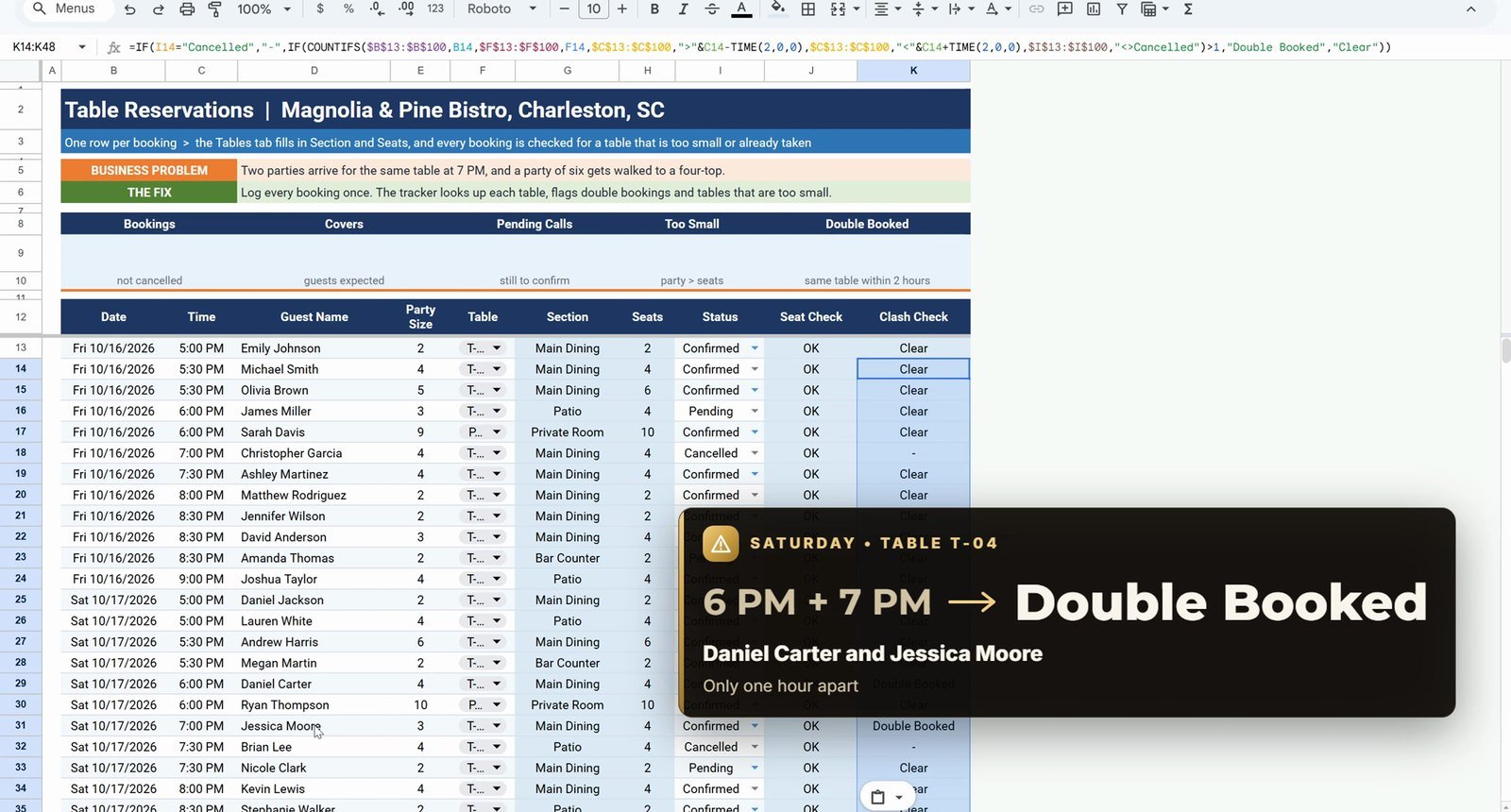Viewport: 1511px width, 812px height.
Task: Collapse the toolbar with the chevron
Action: pos(1470,9)
